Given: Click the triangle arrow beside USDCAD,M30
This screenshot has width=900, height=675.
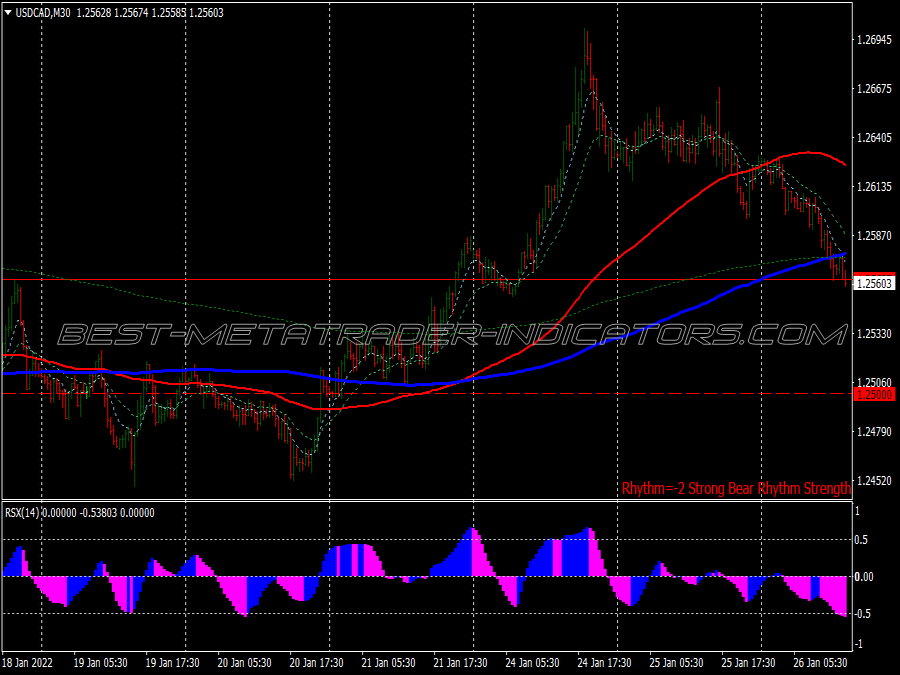Looking at the screenshot, I should (x=8, y=12).
